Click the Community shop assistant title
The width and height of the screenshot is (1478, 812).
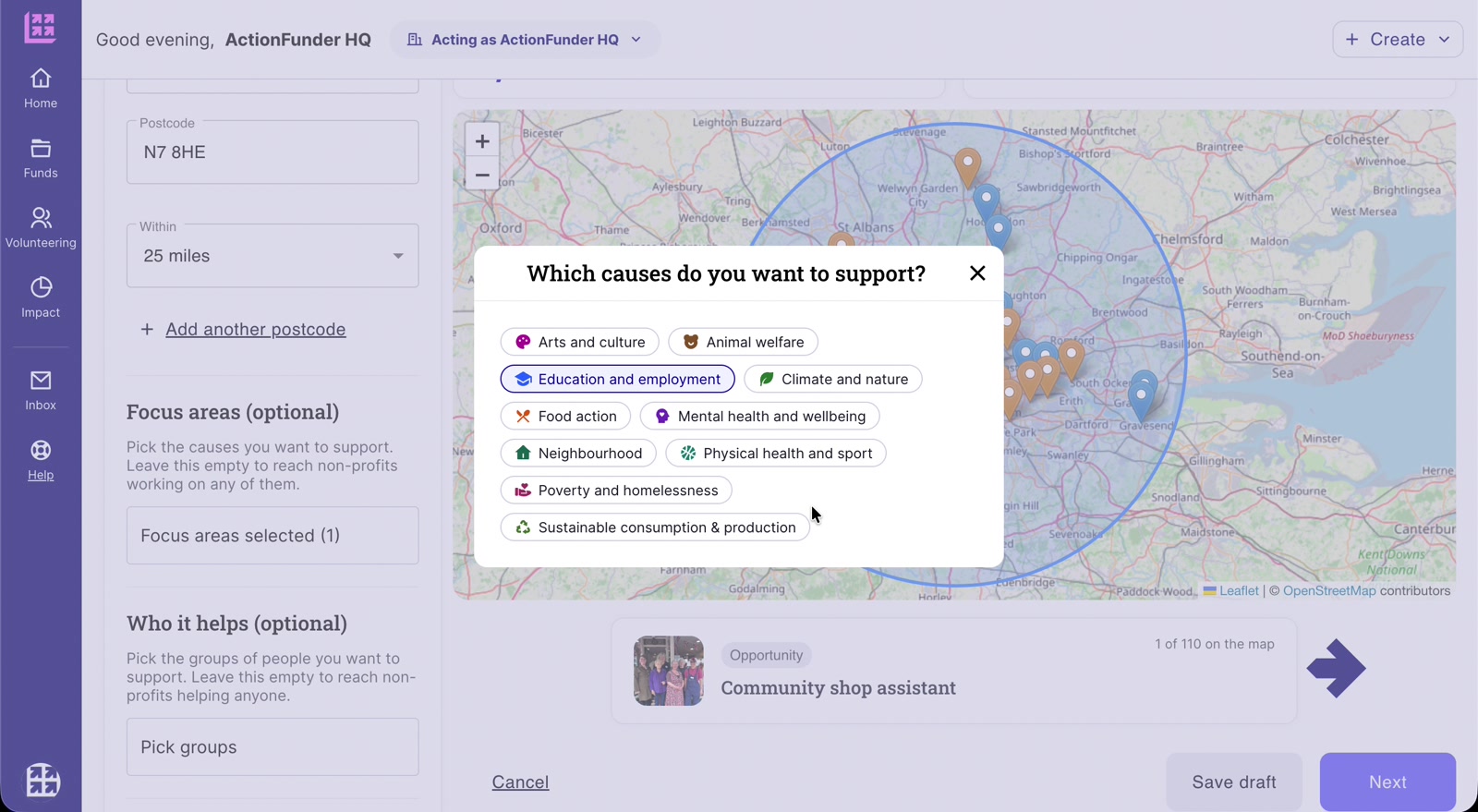tap(838, 688)
